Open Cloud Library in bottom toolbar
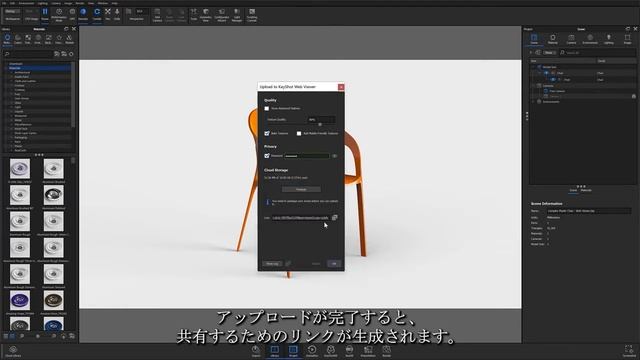The height and width of the screenshot is (360, 640). click(x=13, y=351)
